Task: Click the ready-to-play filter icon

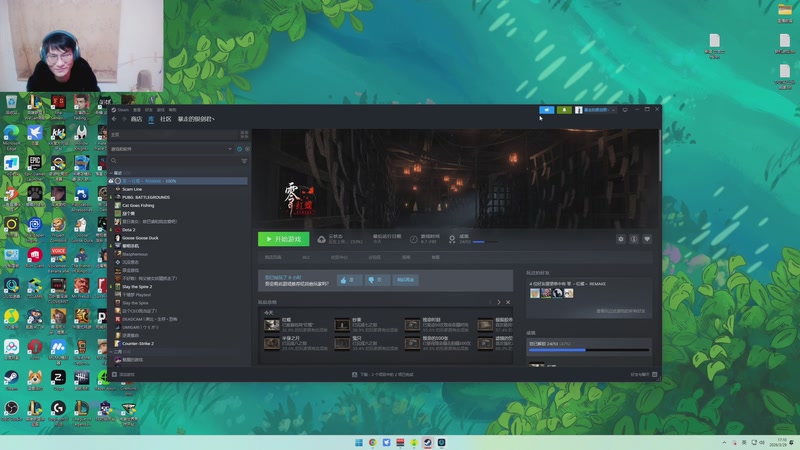Action: 247,149
